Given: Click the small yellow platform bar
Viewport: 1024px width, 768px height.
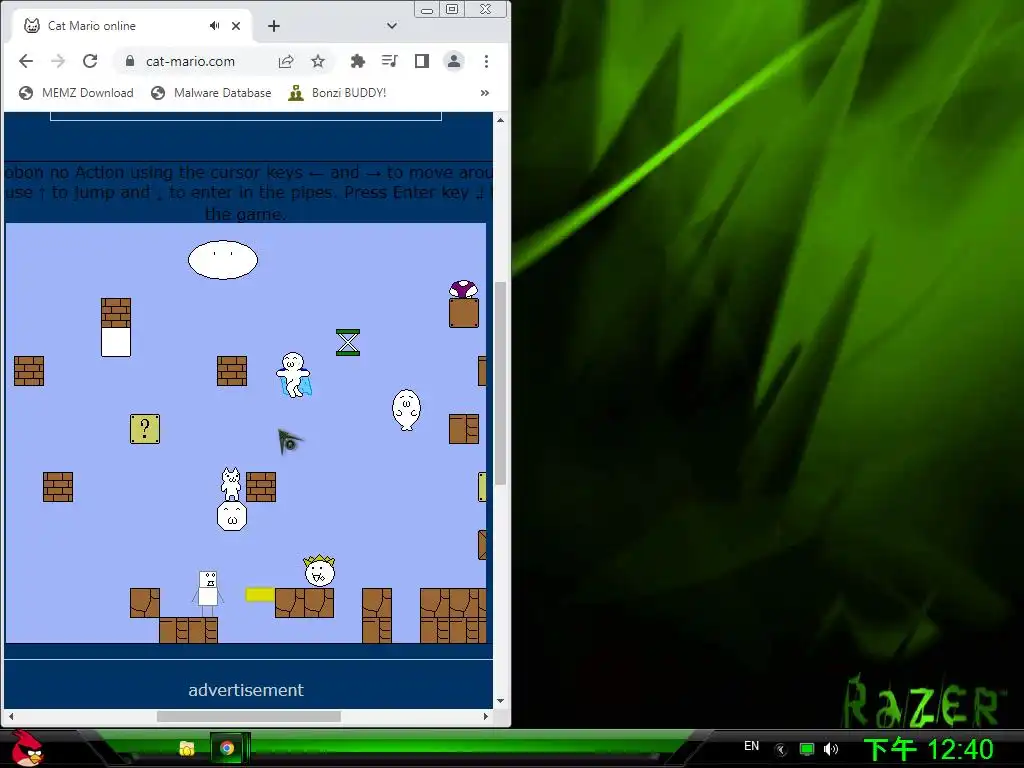Looking at the screenshot, I should [260, 594].
